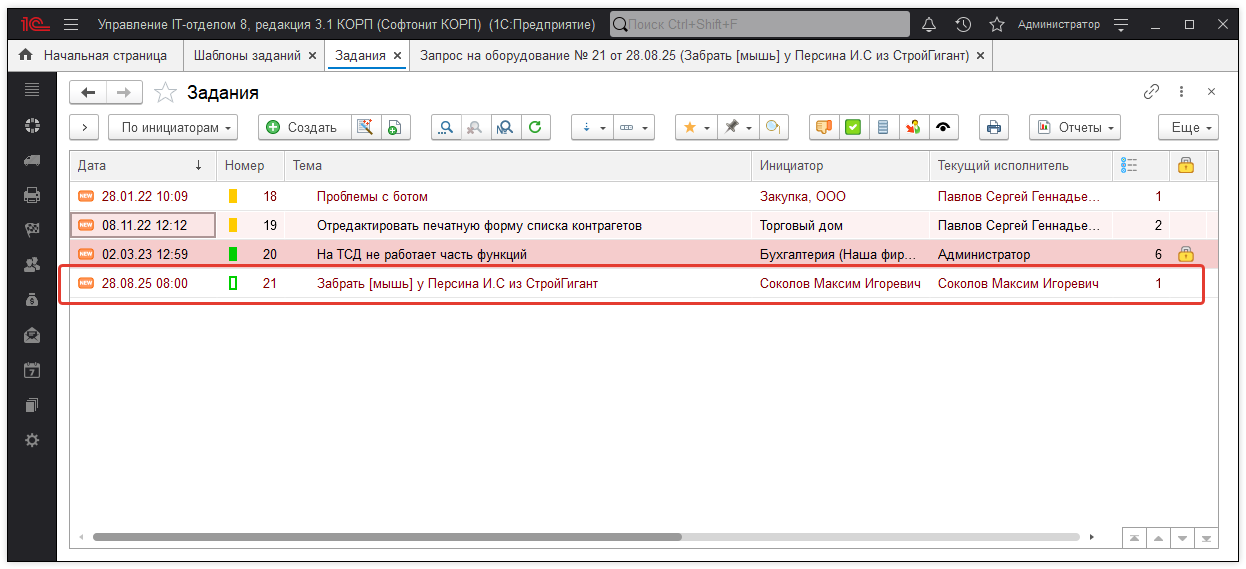Select task 21 Забрать мышь row
The width and height of the screenshot is (1246, 569).
tap(457, 284)
